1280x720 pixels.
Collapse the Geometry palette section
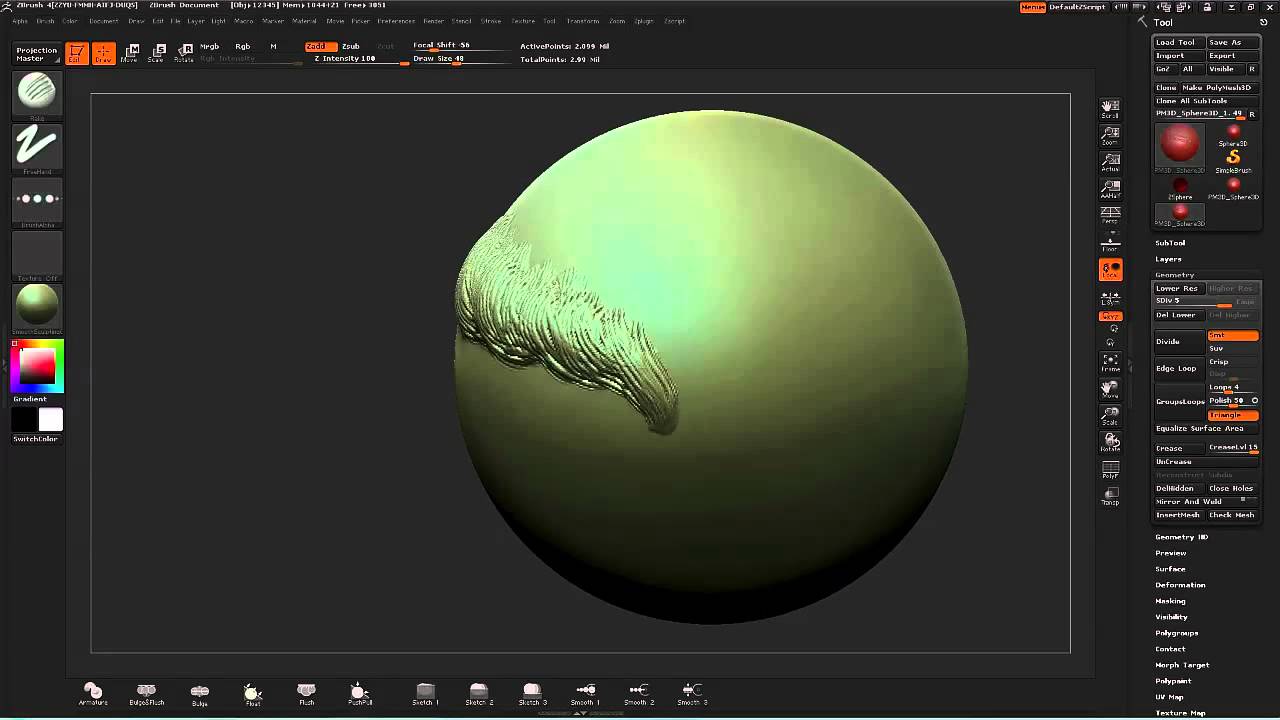click(1174, 275)
